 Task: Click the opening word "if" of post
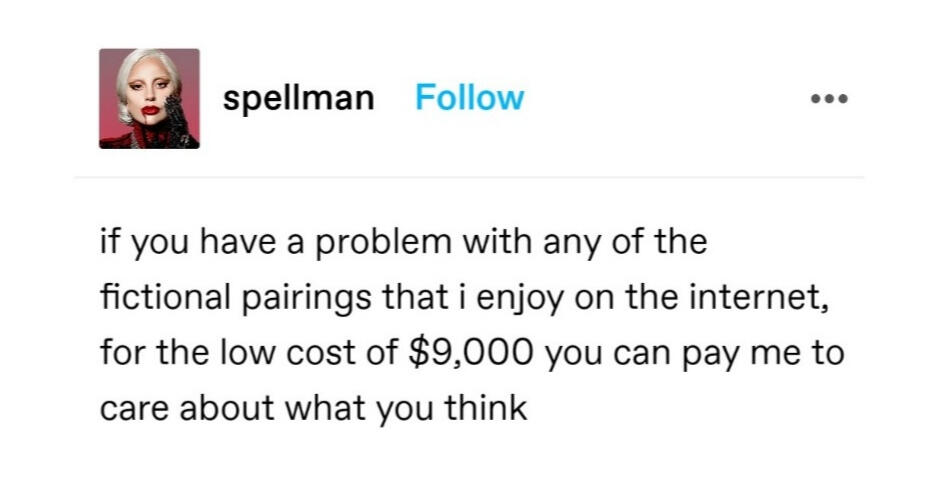pyautogui.click(x=108, y=243)
